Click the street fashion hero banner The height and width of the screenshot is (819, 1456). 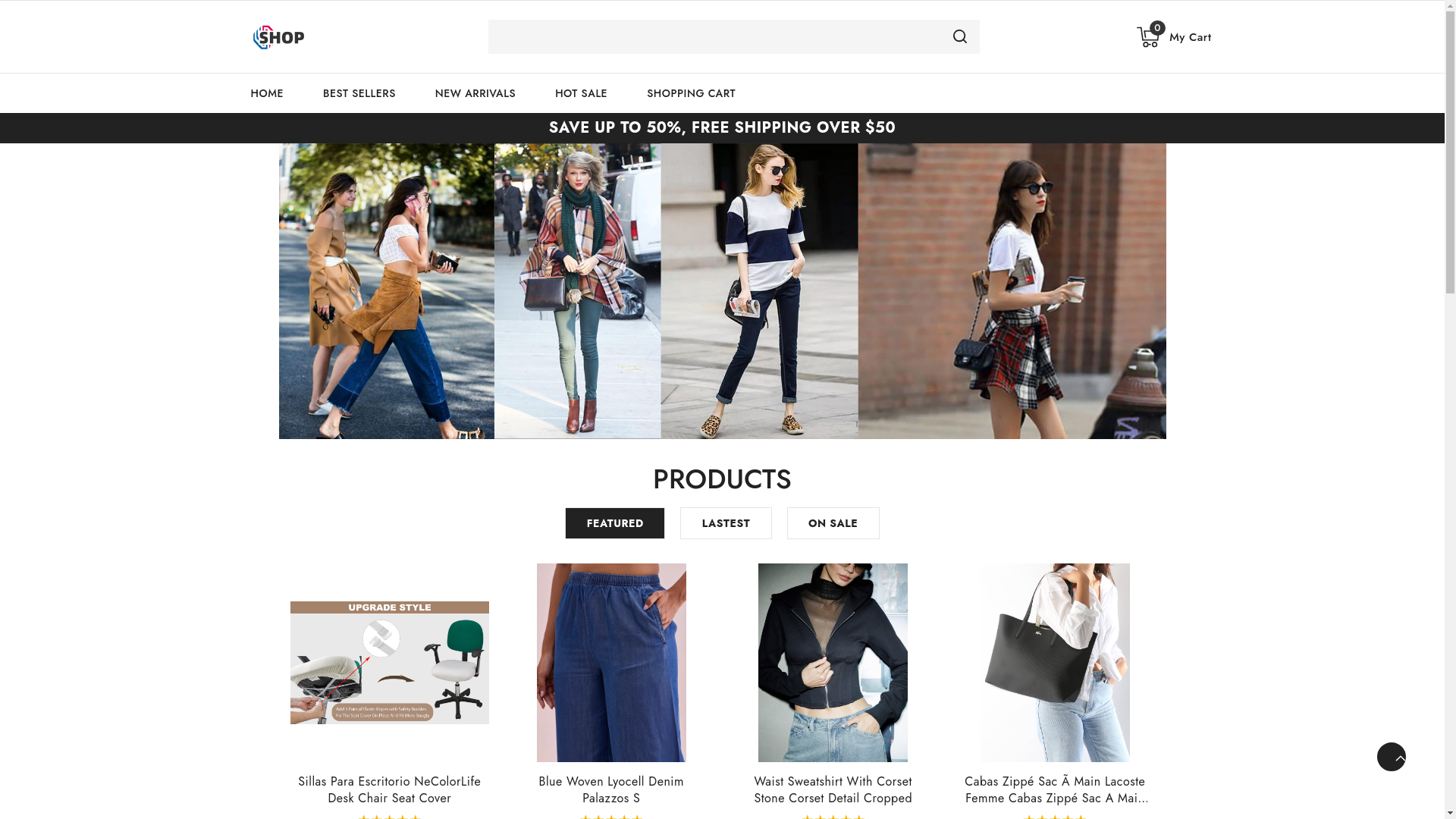(722, 291)
